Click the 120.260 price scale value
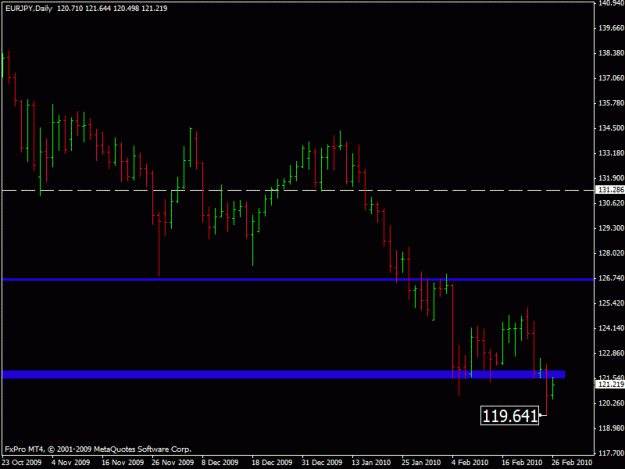The image size is (625, 469). click(x=611, y=403)
